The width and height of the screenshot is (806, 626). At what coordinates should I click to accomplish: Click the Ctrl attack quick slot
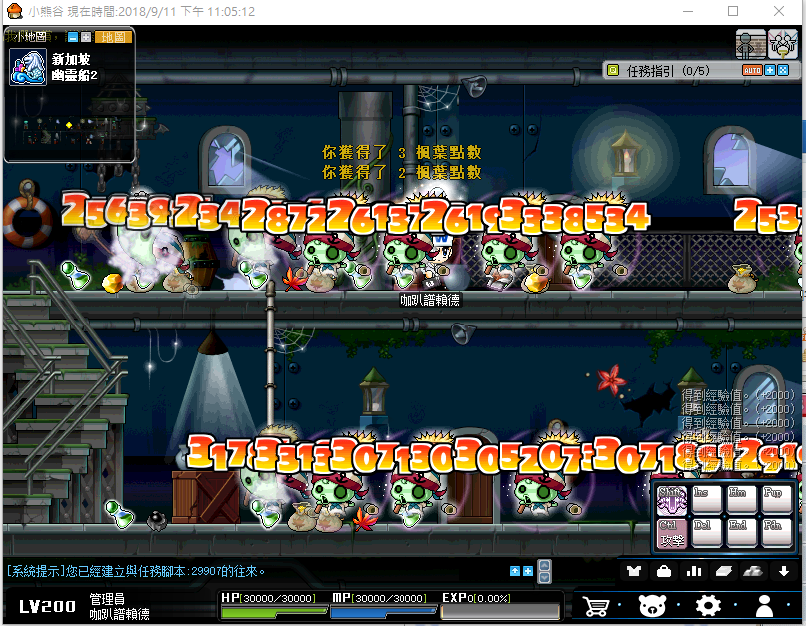click(672, 533)
